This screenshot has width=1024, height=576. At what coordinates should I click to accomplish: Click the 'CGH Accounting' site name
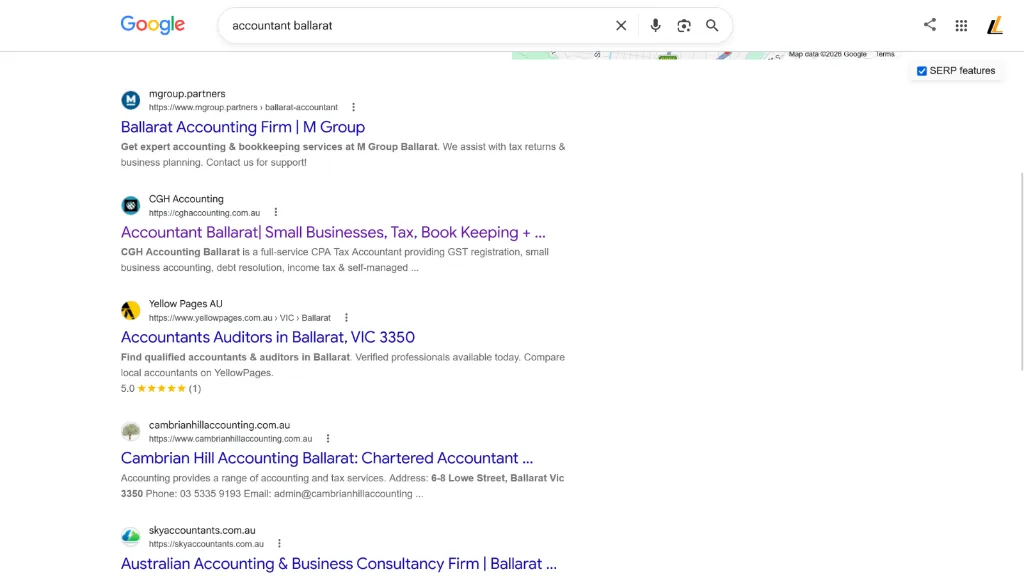pos(186,199)
